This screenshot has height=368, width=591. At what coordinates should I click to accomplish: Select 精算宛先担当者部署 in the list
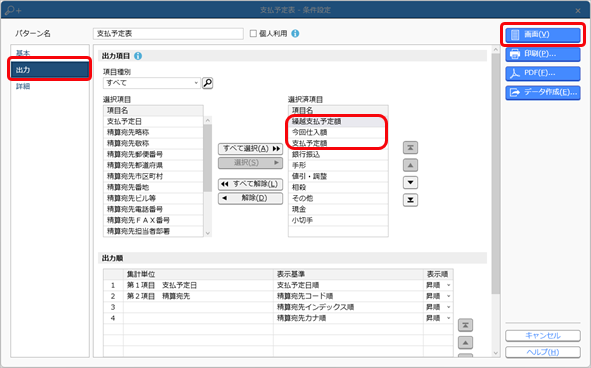pos(153,231)
